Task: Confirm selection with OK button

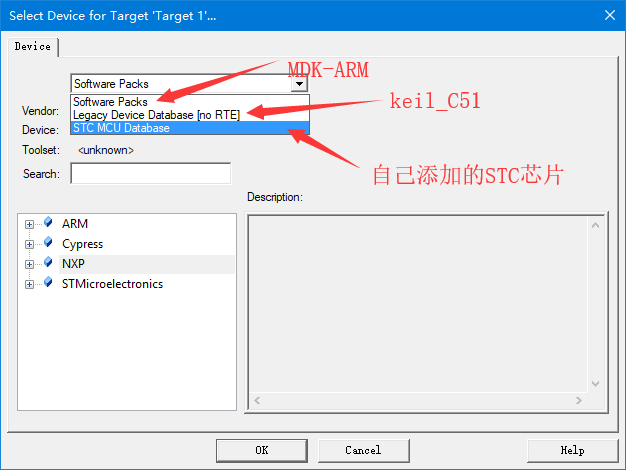Action: [262, 450]
